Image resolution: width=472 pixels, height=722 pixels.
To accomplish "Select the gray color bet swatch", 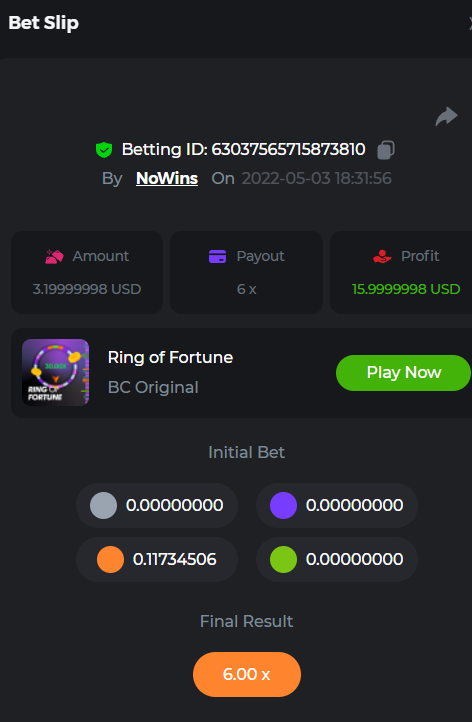I will click(103, 505).
